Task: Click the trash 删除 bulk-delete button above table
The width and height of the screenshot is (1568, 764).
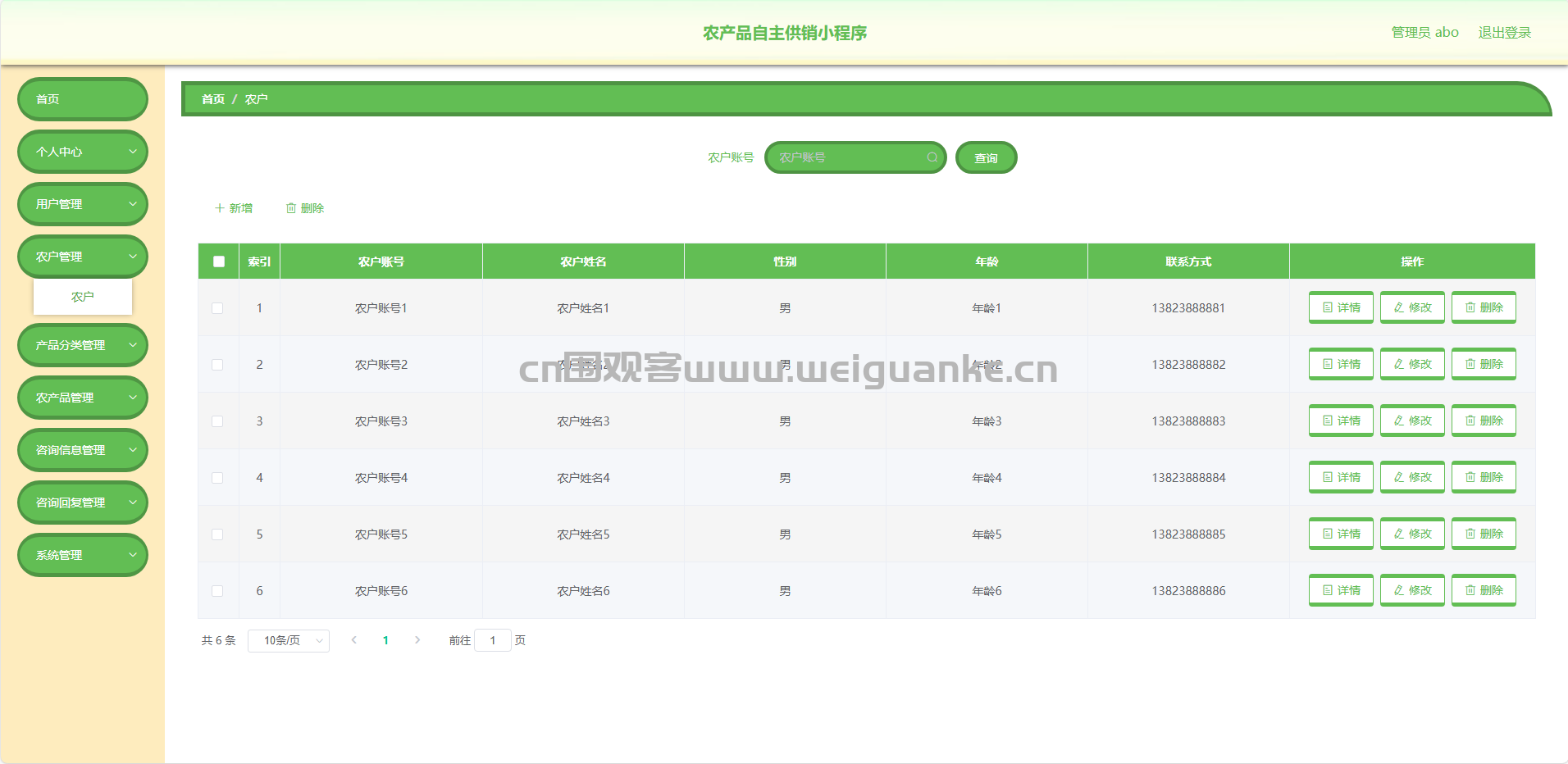Action: pyautogui.click(x=305, y=208)
